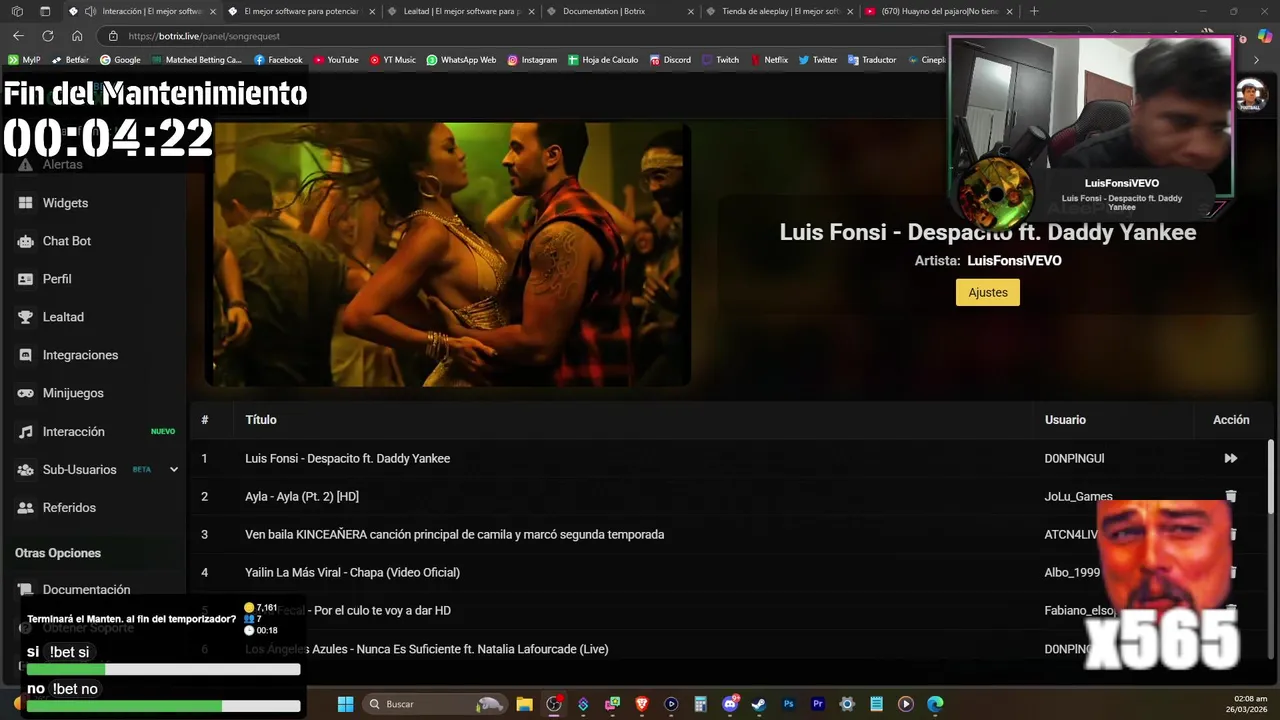This screenshot has height=720, width=1280.
Task: Click the Minijuegos gamepad icon
Action: point(25,393)
